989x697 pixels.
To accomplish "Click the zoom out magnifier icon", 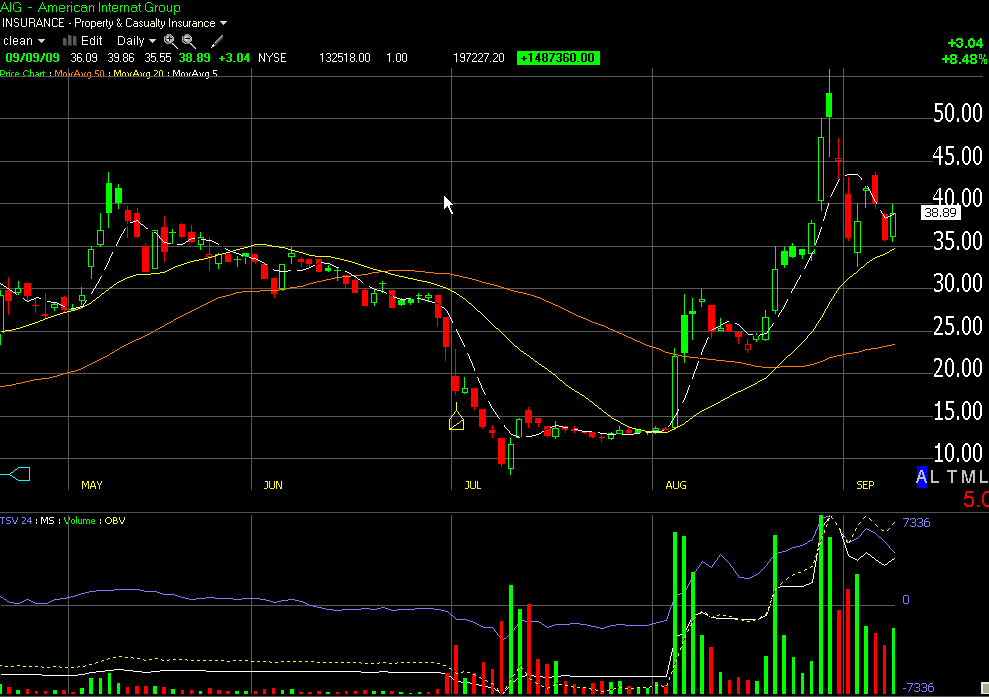I will (x=189, y=41).
